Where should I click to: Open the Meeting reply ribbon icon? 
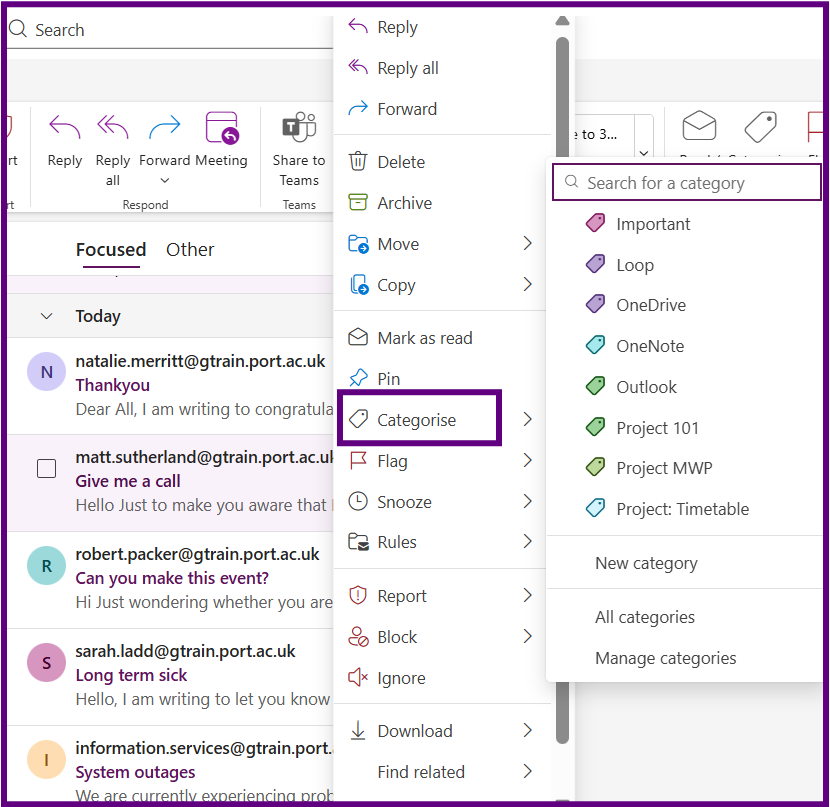pos(221,128)
